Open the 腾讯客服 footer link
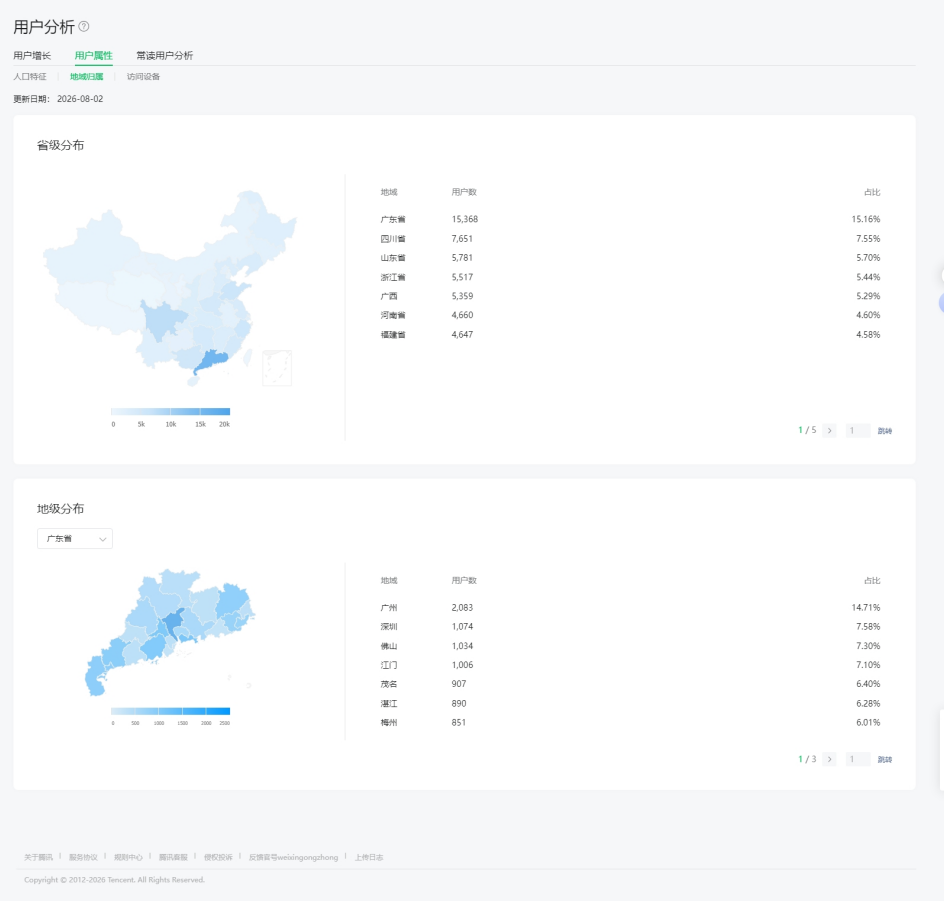Screen dimensions: 944x901 (x=173, y=857)
